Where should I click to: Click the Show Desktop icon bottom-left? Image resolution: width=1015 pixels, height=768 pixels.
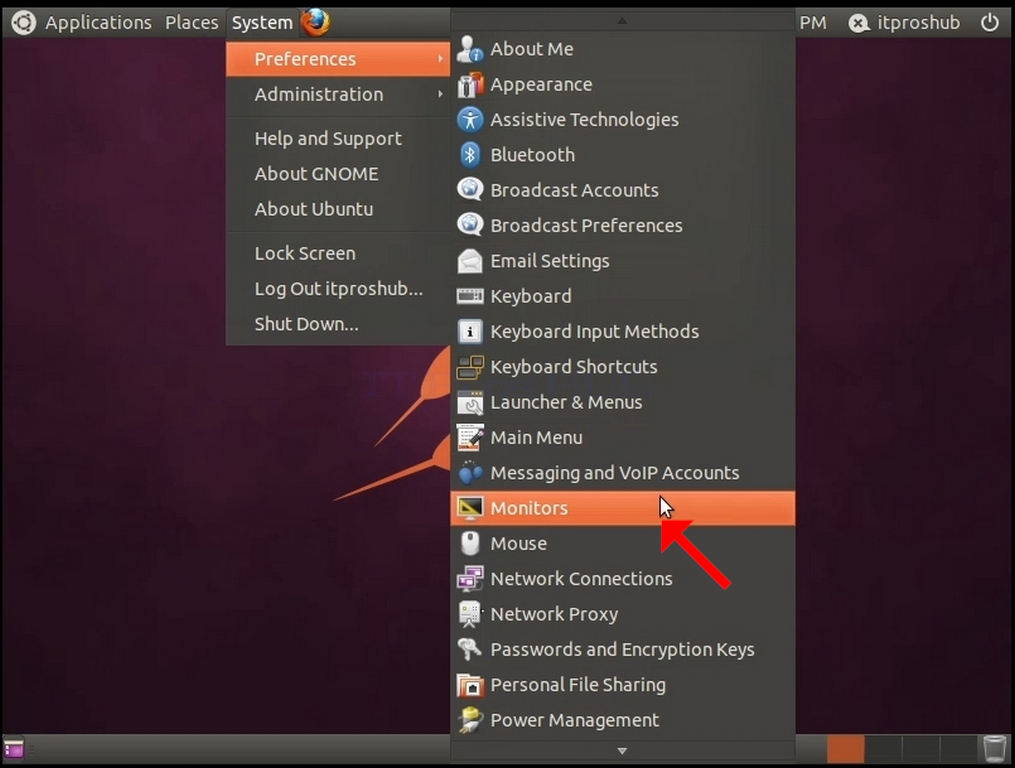(14, 749)
